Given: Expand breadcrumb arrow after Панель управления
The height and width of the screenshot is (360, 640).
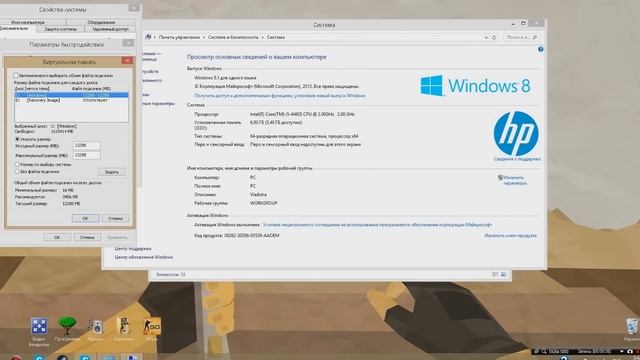Looking at the screenshot, I should pos(204,38).
